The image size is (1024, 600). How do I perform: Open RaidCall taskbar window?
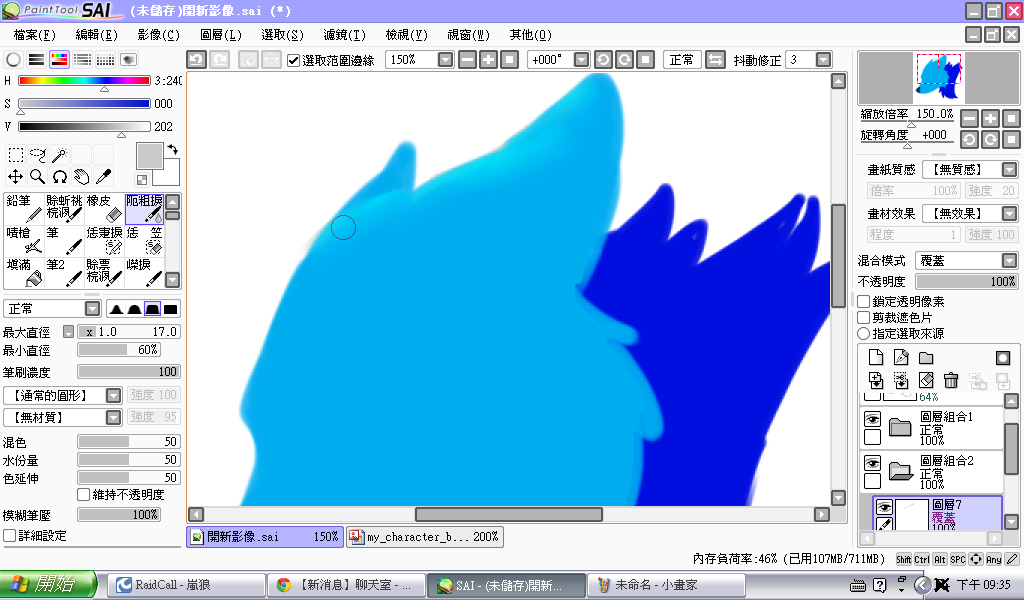pyautogui.click(x=185, y=585)
